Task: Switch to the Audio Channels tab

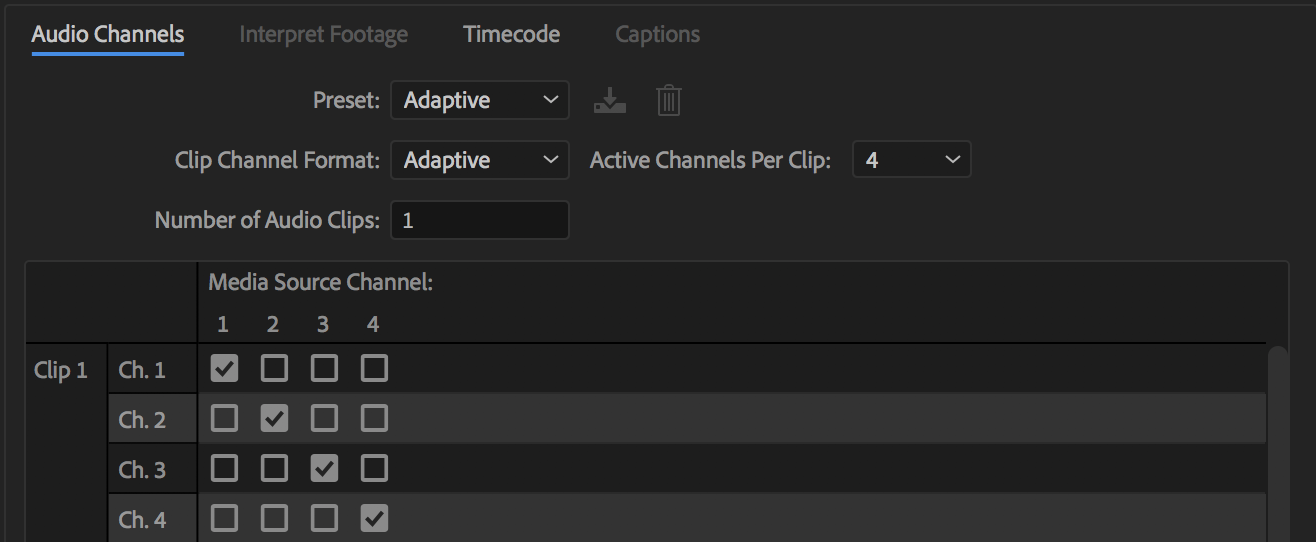Action: (108, 35)
